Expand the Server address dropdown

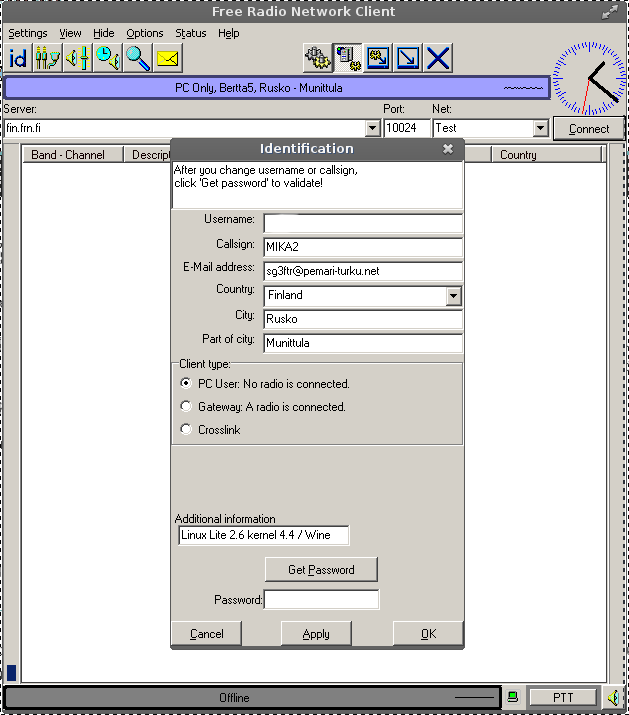373,128
